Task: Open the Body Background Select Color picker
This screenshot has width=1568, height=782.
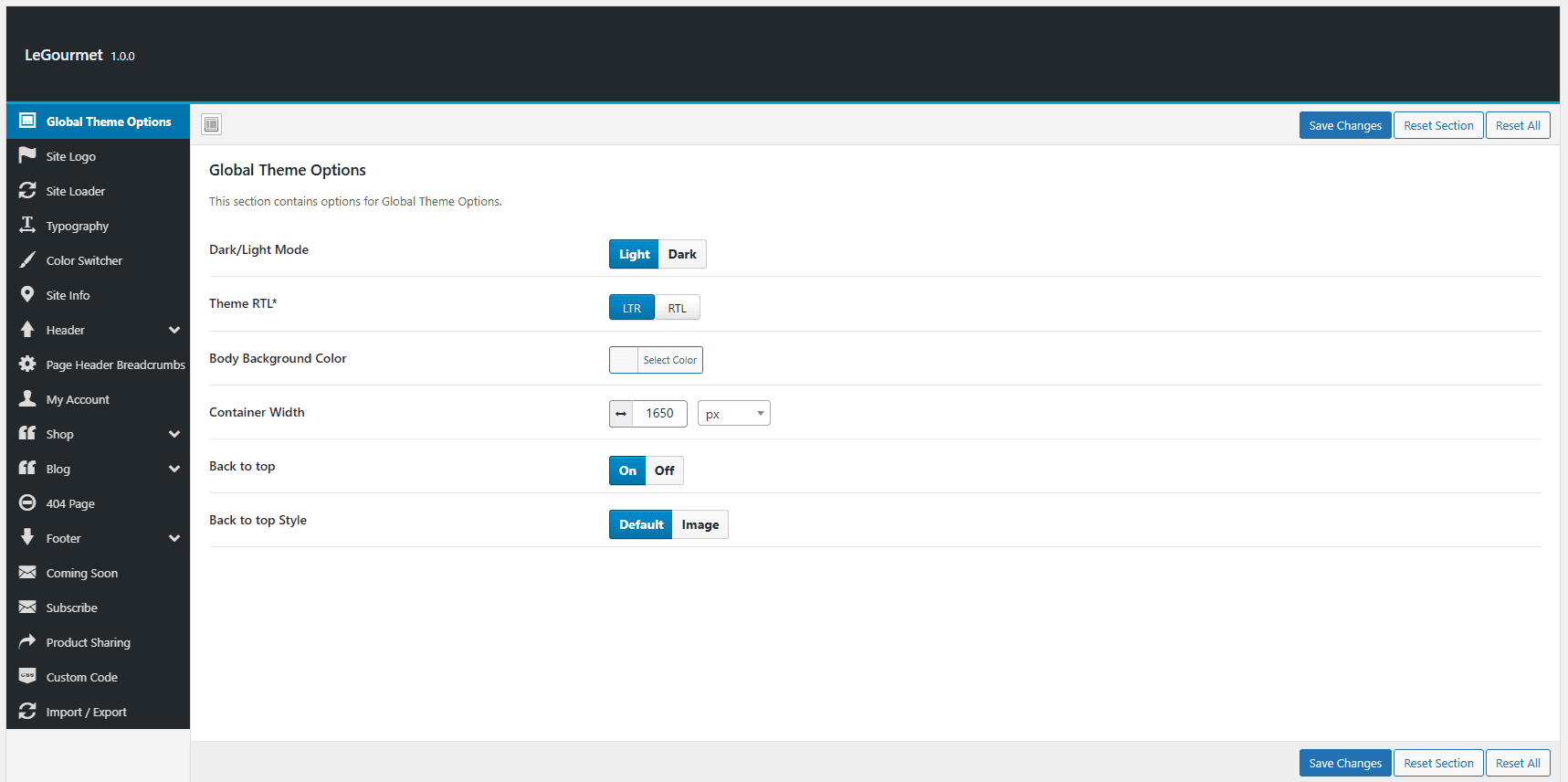Action: click(x=656, y=360)
